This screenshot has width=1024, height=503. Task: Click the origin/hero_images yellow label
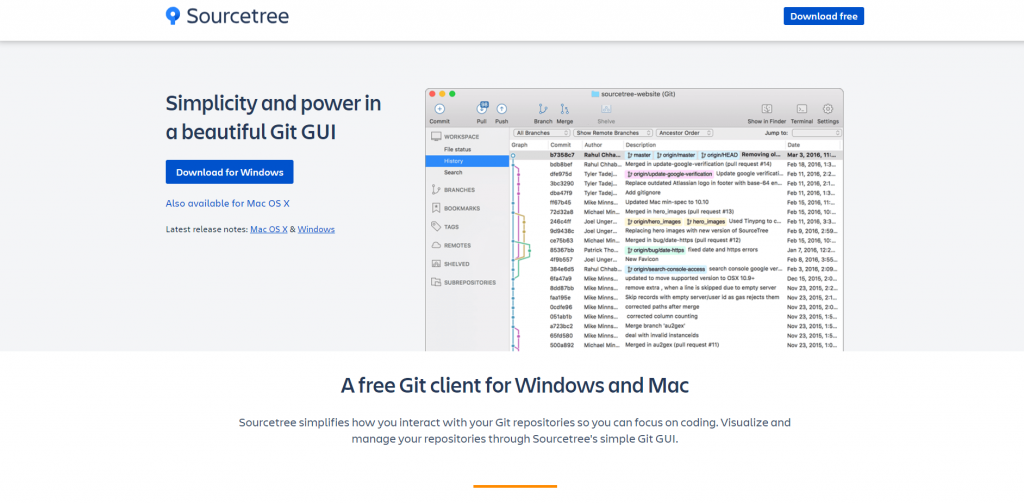654,221
